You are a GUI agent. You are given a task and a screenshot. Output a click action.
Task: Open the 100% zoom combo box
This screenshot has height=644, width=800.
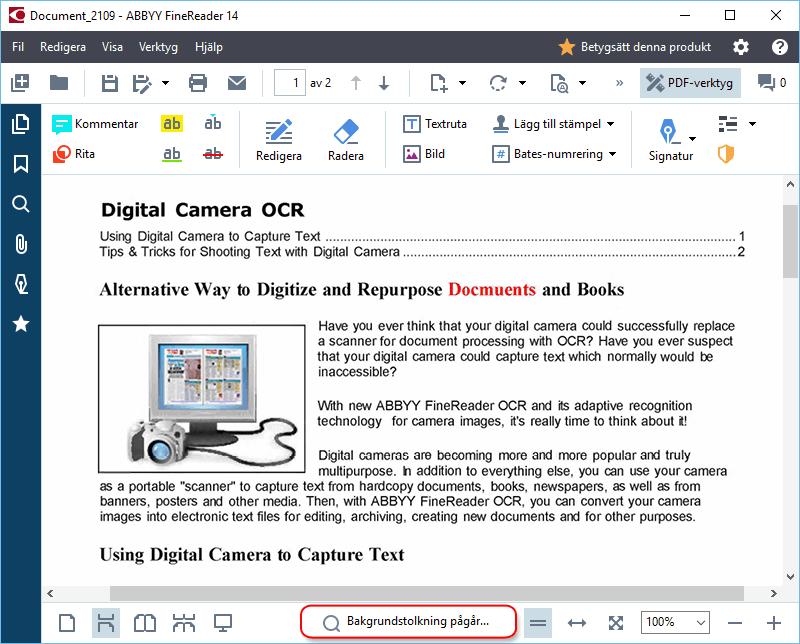point(675,622)
